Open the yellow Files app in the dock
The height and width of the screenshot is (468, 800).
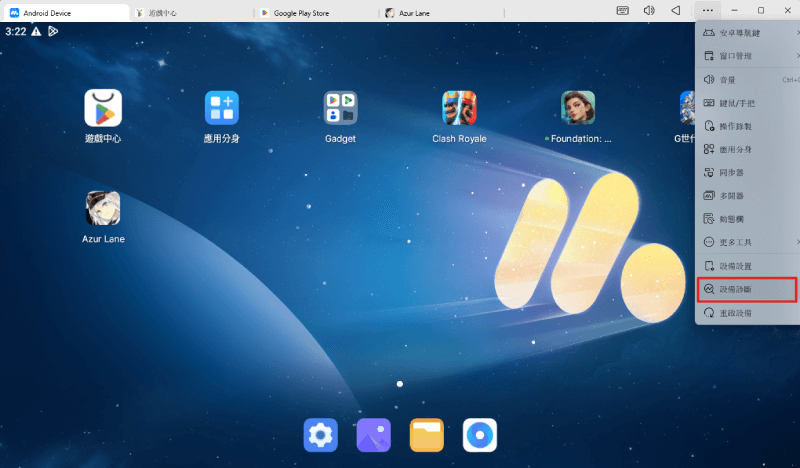coord(427,435)
